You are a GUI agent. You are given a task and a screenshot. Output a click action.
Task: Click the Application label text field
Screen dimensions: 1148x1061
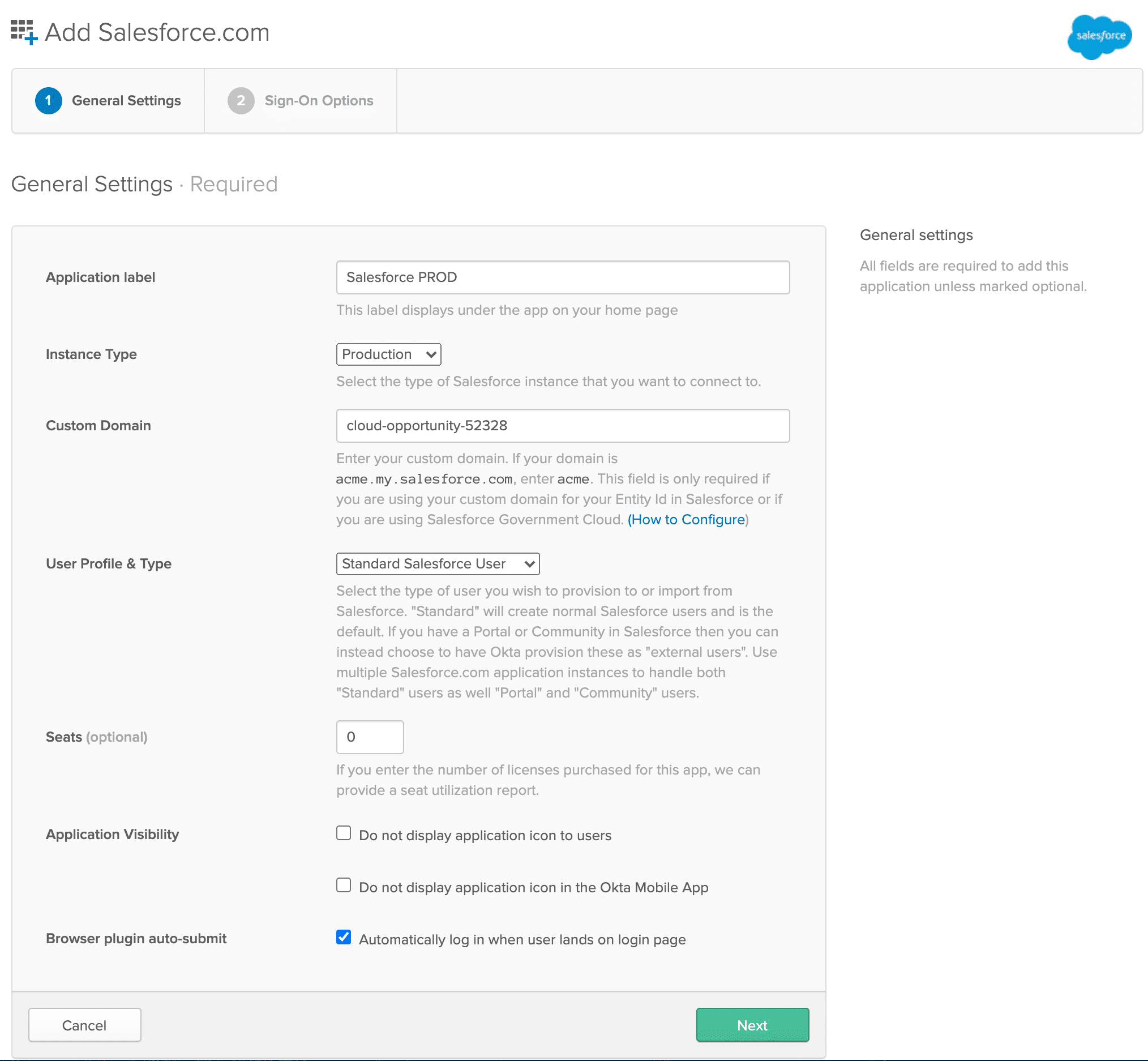click(563, 278)
